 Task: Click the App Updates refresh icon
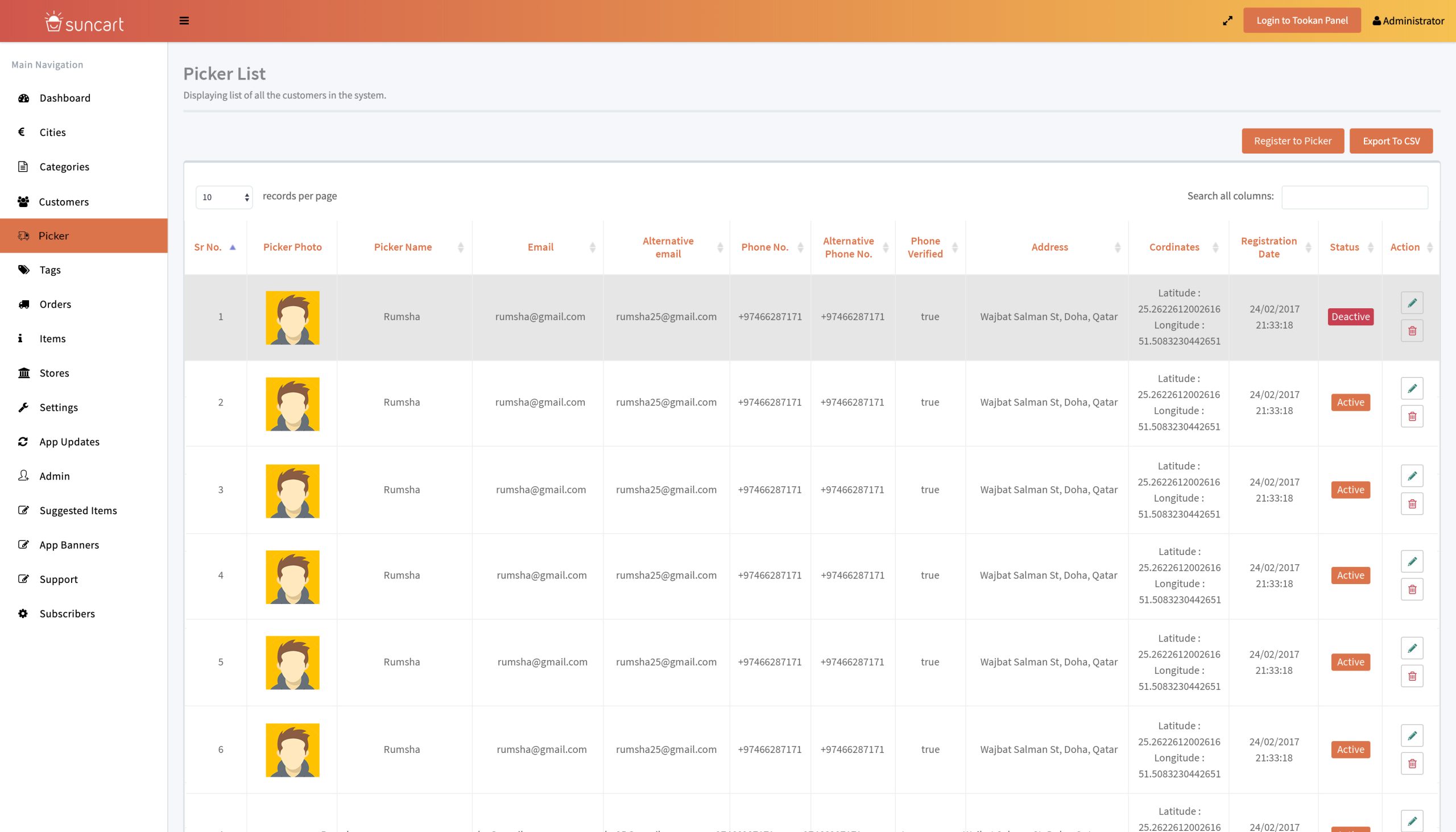pyautogui.click(x=23, y=441)
